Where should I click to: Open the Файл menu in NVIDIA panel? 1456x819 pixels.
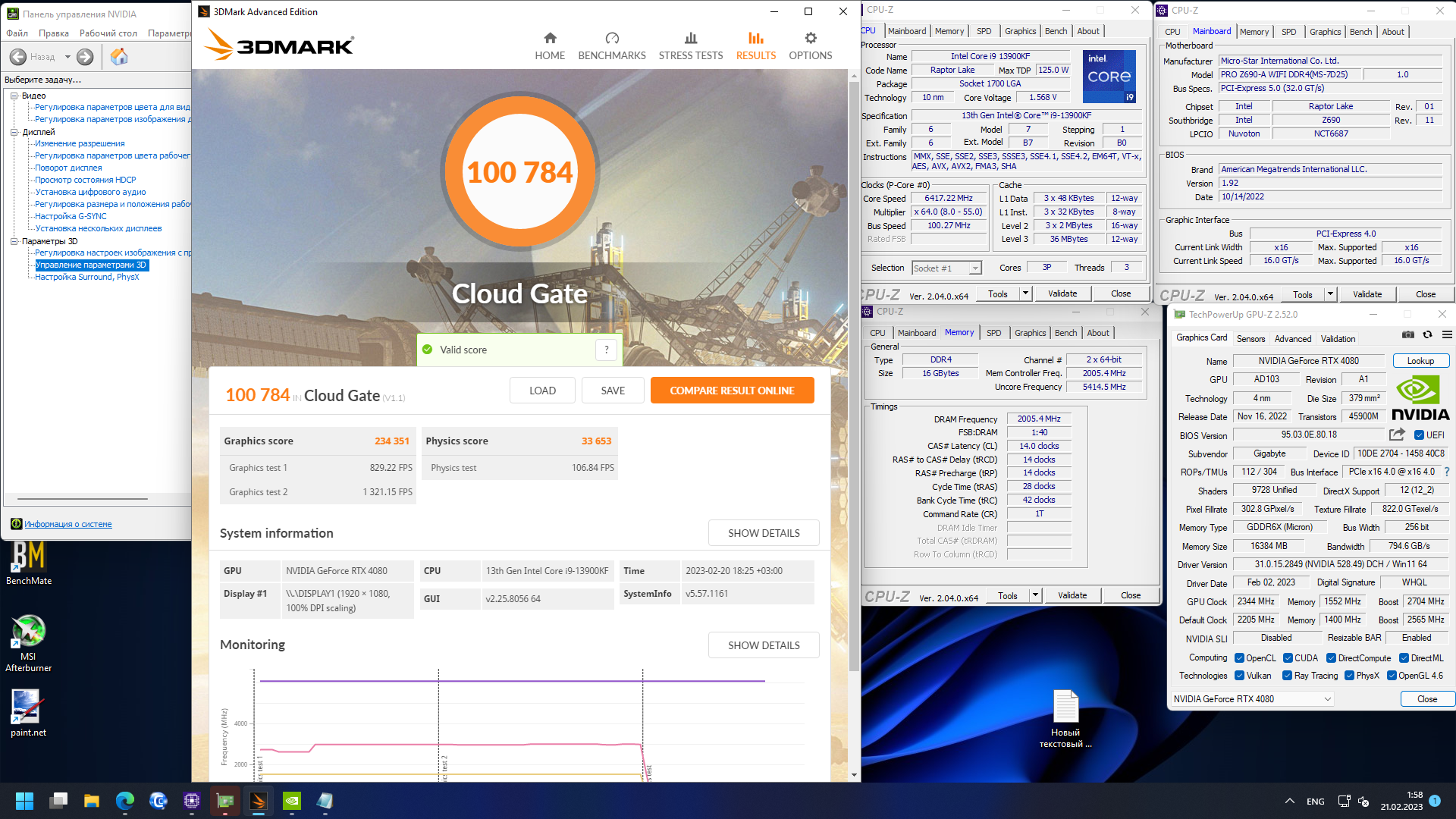17,33
